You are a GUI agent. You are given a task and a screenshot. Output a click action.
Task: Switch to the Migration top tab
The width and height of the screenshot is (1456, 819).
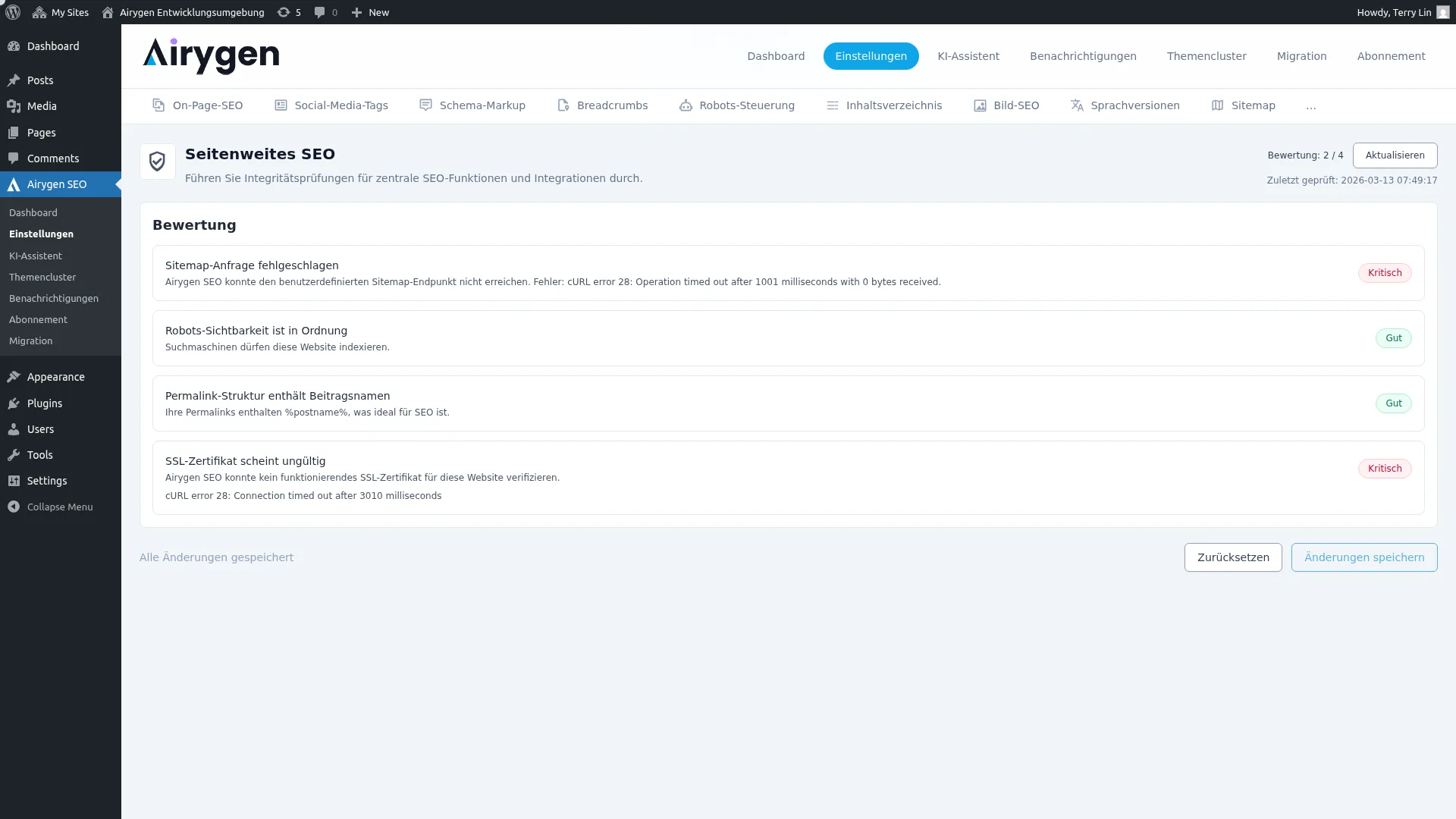point(1301,56)
